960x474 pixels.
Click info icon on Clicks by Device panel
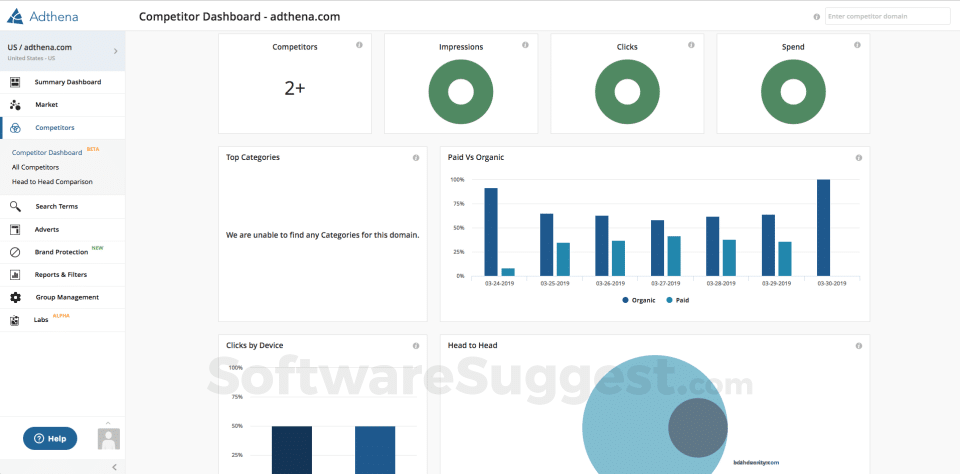click(x=416, y=346)
